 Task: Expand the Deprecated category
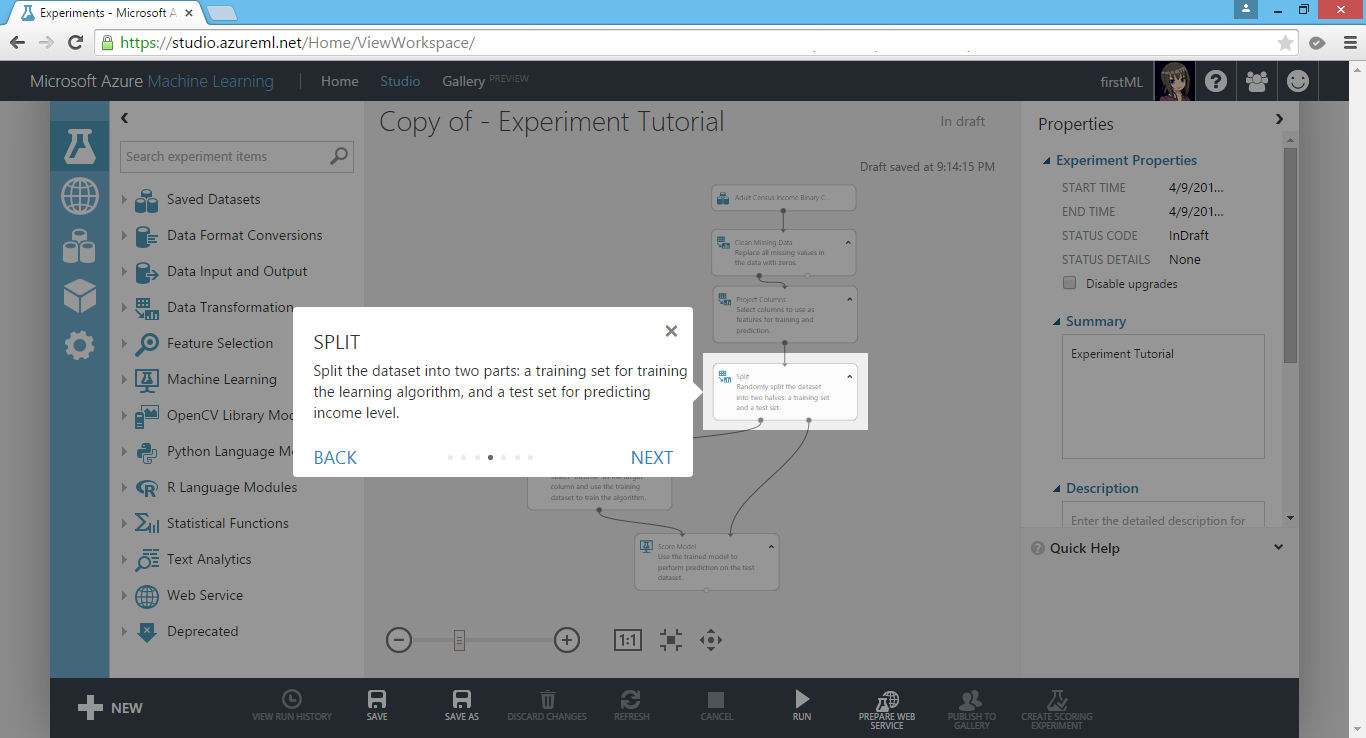[125, 631]
